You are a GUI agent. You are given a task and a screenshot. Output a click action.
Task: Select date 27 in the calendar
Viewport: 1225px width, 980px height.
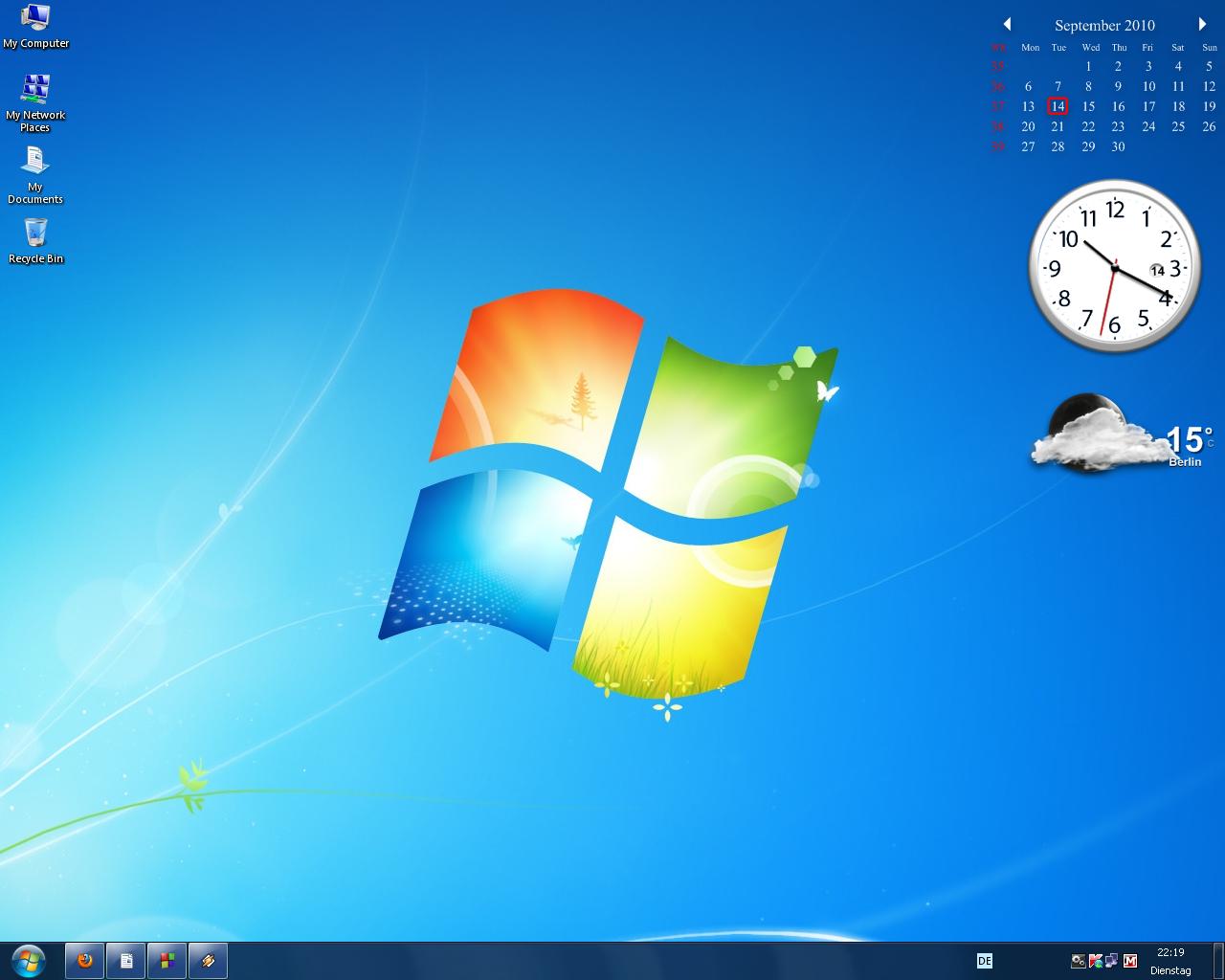pos(1028,146)
